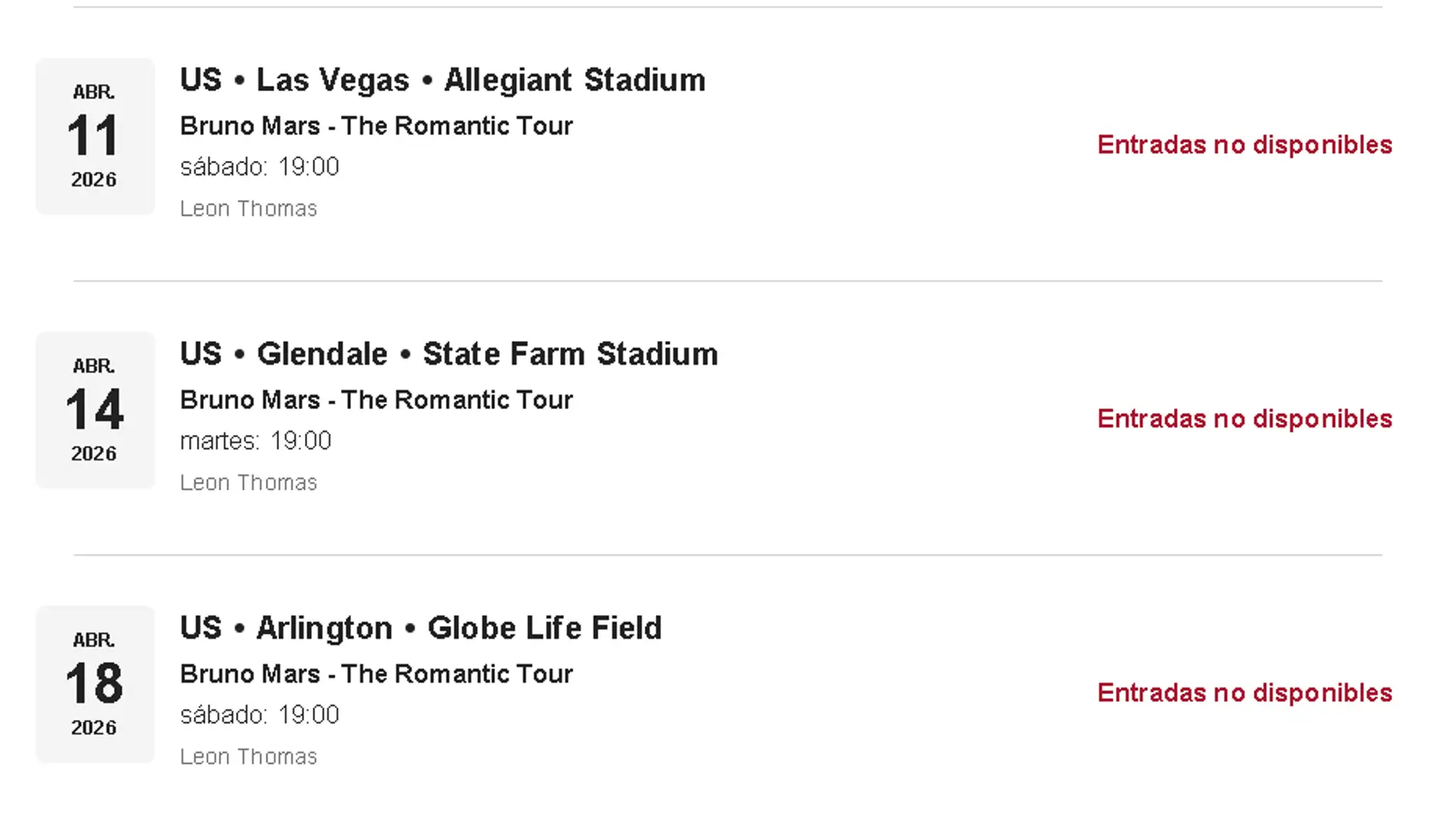Click Entradas no disponibles for Glendale

coord(1244,419)
